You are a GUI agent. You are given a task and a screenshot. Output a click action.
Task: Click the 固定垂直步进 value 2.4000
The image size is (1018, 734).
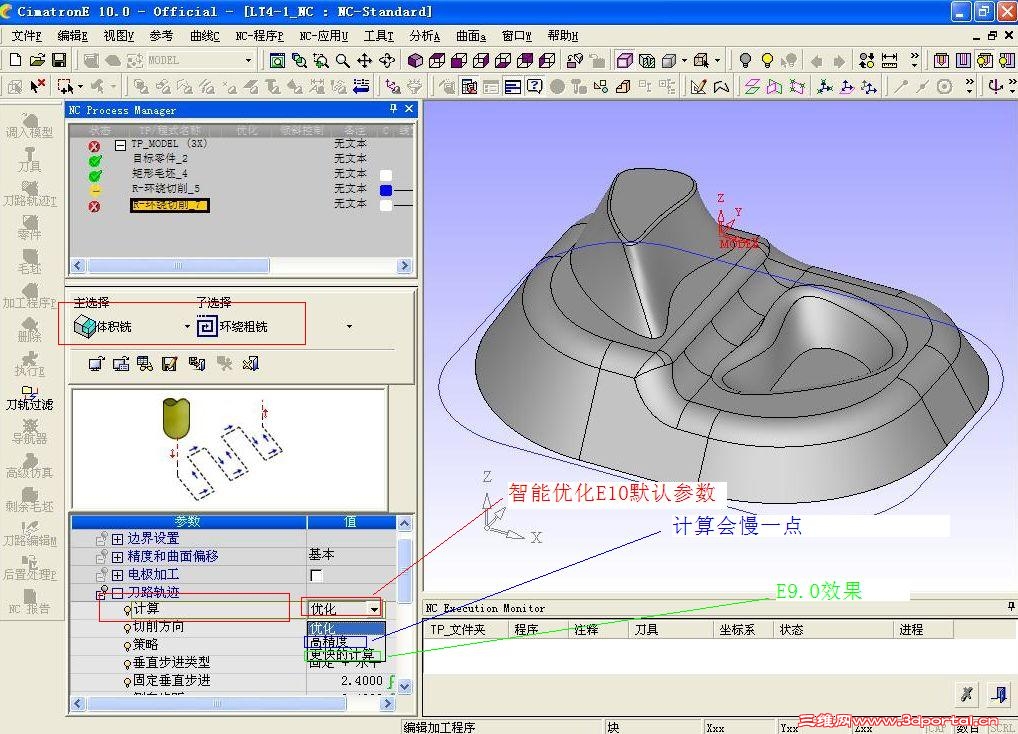pos(362,681)
